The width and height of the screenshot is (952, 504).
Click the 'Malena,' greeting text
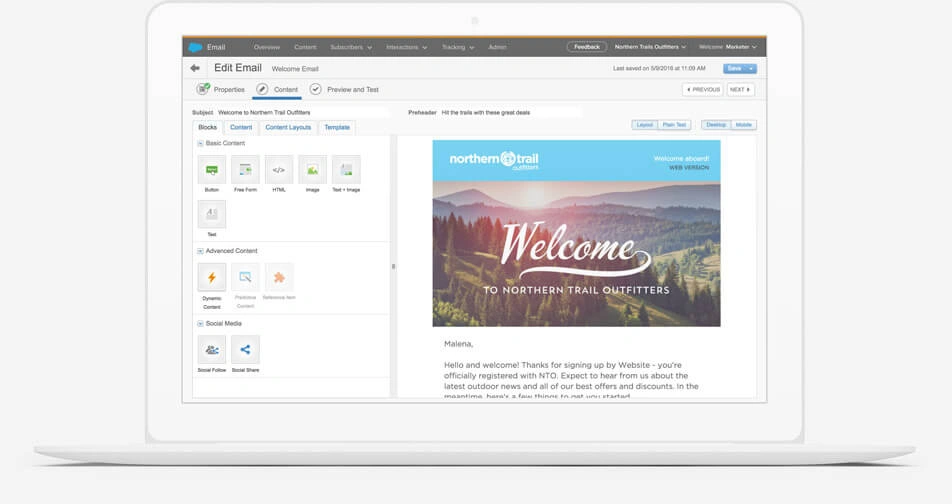(458, 344)
